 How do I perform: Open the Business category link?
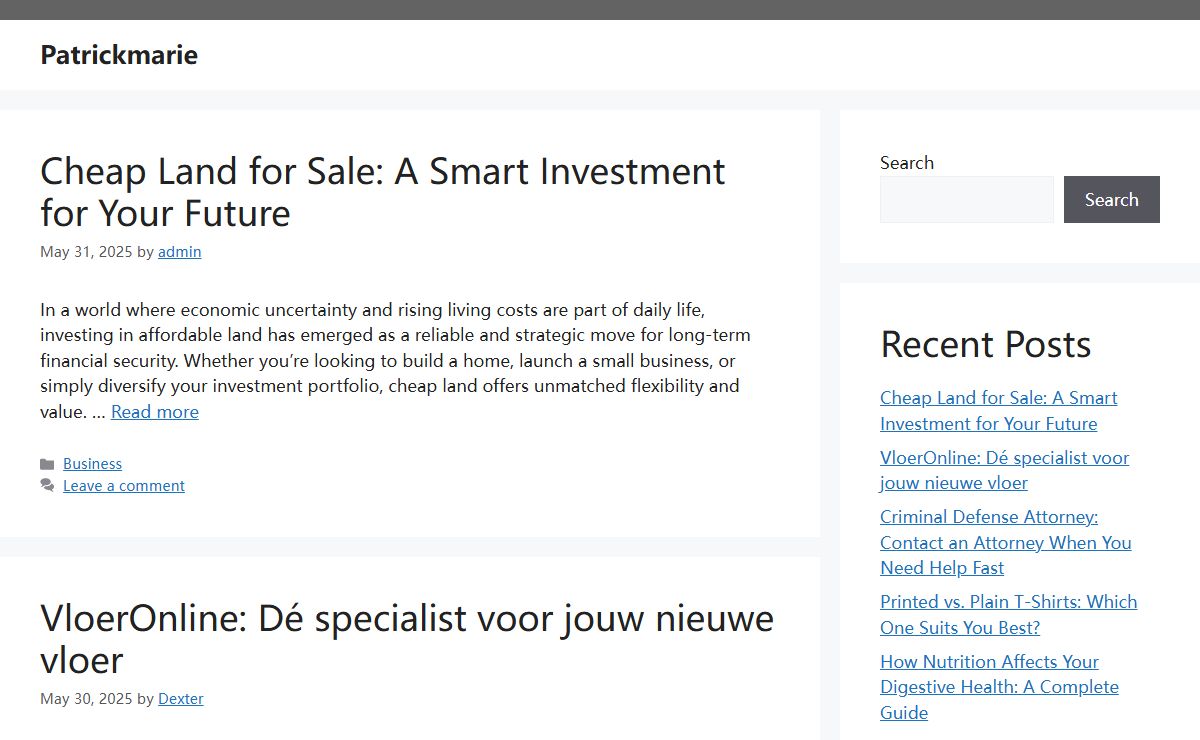92,464
